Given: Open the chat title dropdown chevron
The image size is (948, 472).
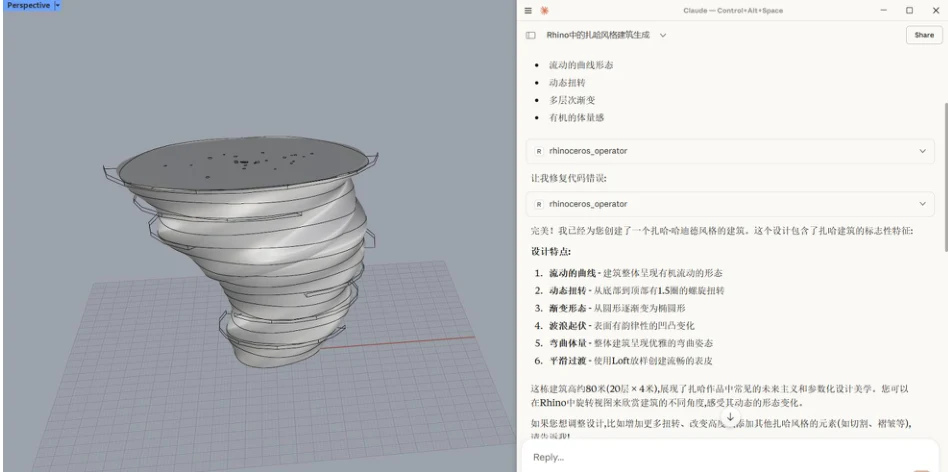Looking at the screenshot, I should [663, 35].
